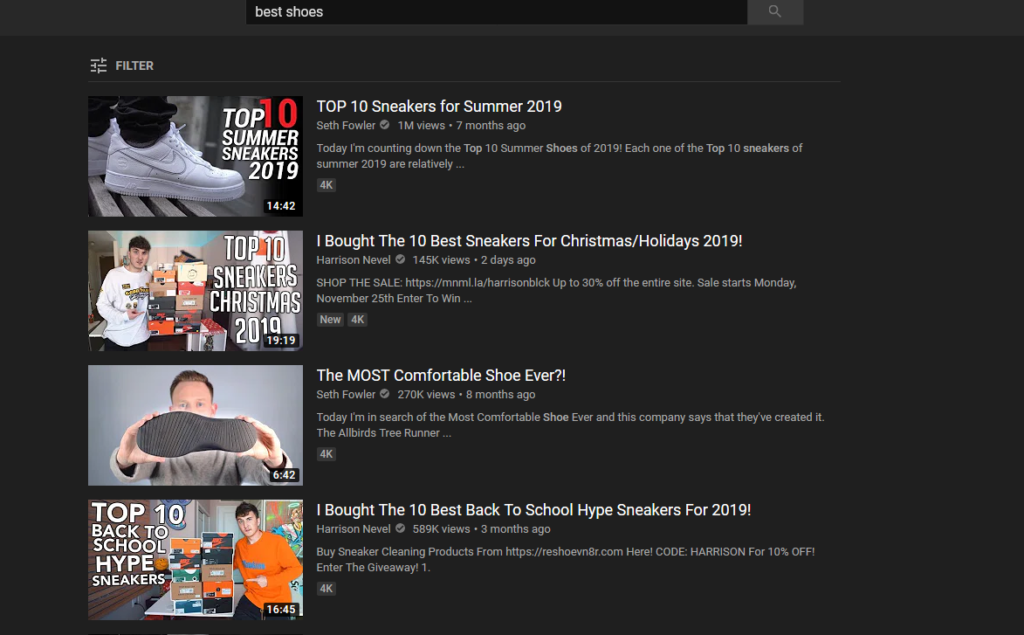Click the New badge on the Christmas sneakers video
This screenshot has width=1024, height=635.
pos(330,319)
